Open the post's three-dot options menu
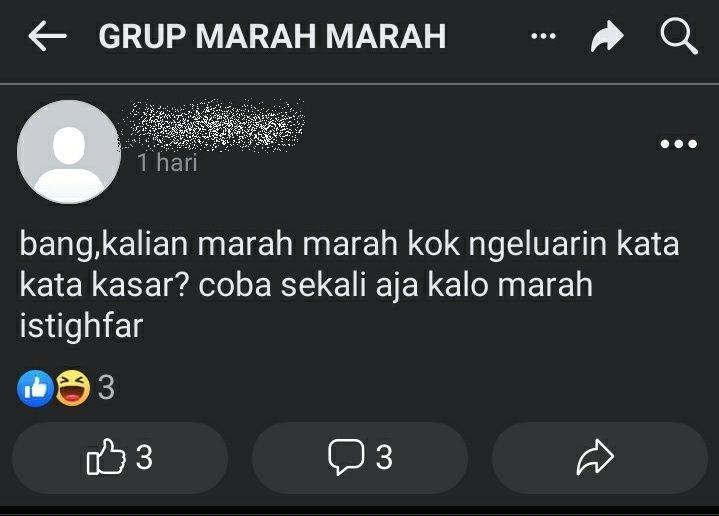 pyautogui.click(x=679, y=144)
